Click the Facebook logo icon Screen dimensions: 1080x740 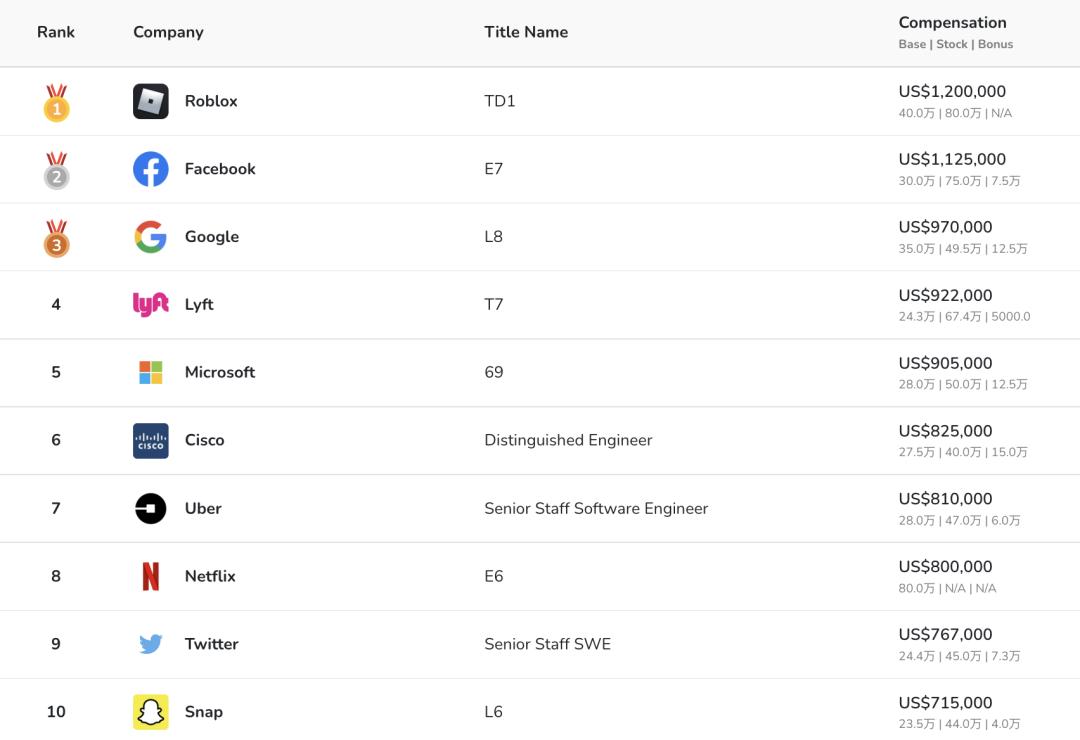[151, 169]
